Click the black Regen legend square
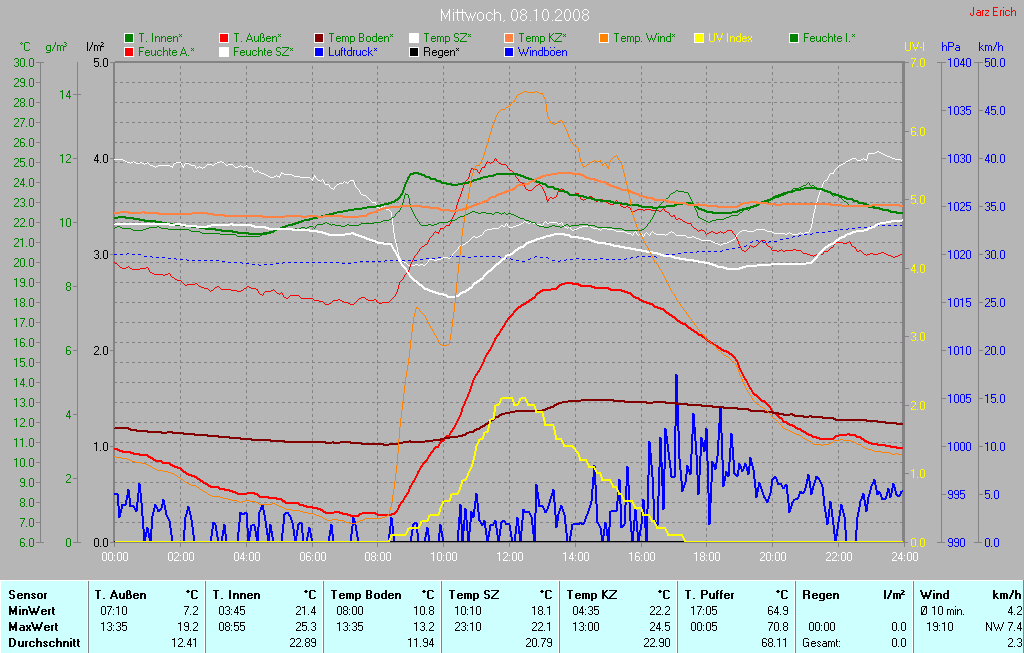Image resolution: width=1024 pixels, height=653 pixels. tap(414, 51)
